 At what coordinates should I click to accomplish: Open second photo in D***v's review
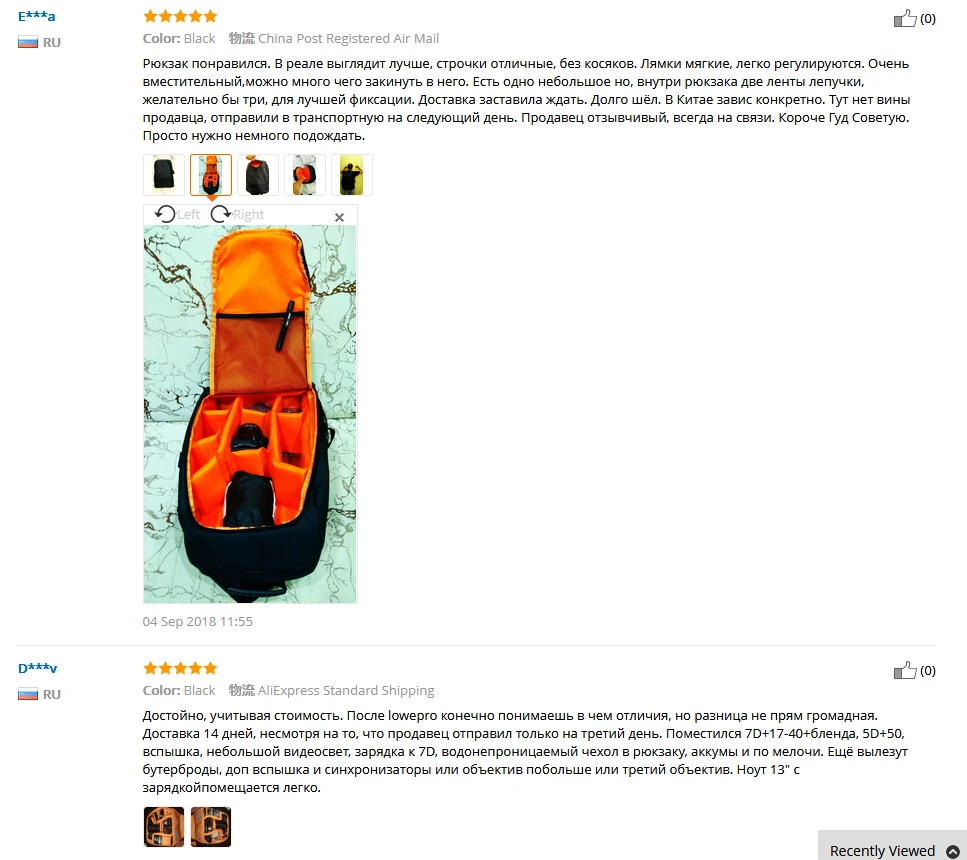(x=211, y=827)
